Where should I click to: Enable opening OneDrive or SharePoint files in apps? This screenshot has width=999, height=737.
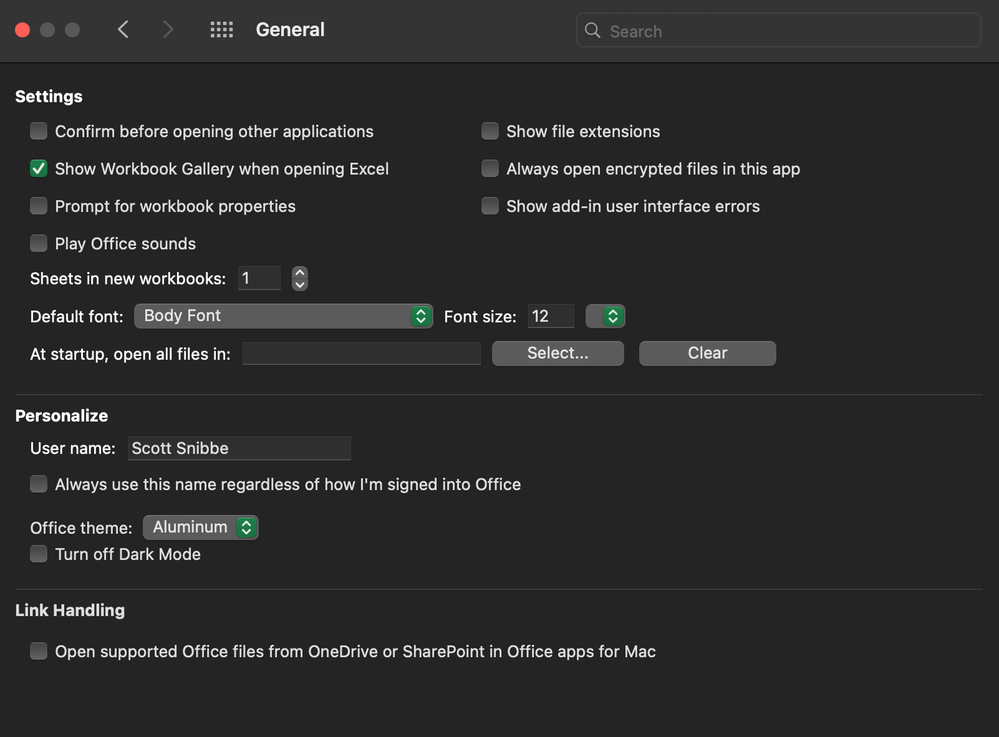pyautogui.click(x=39, y=651)
